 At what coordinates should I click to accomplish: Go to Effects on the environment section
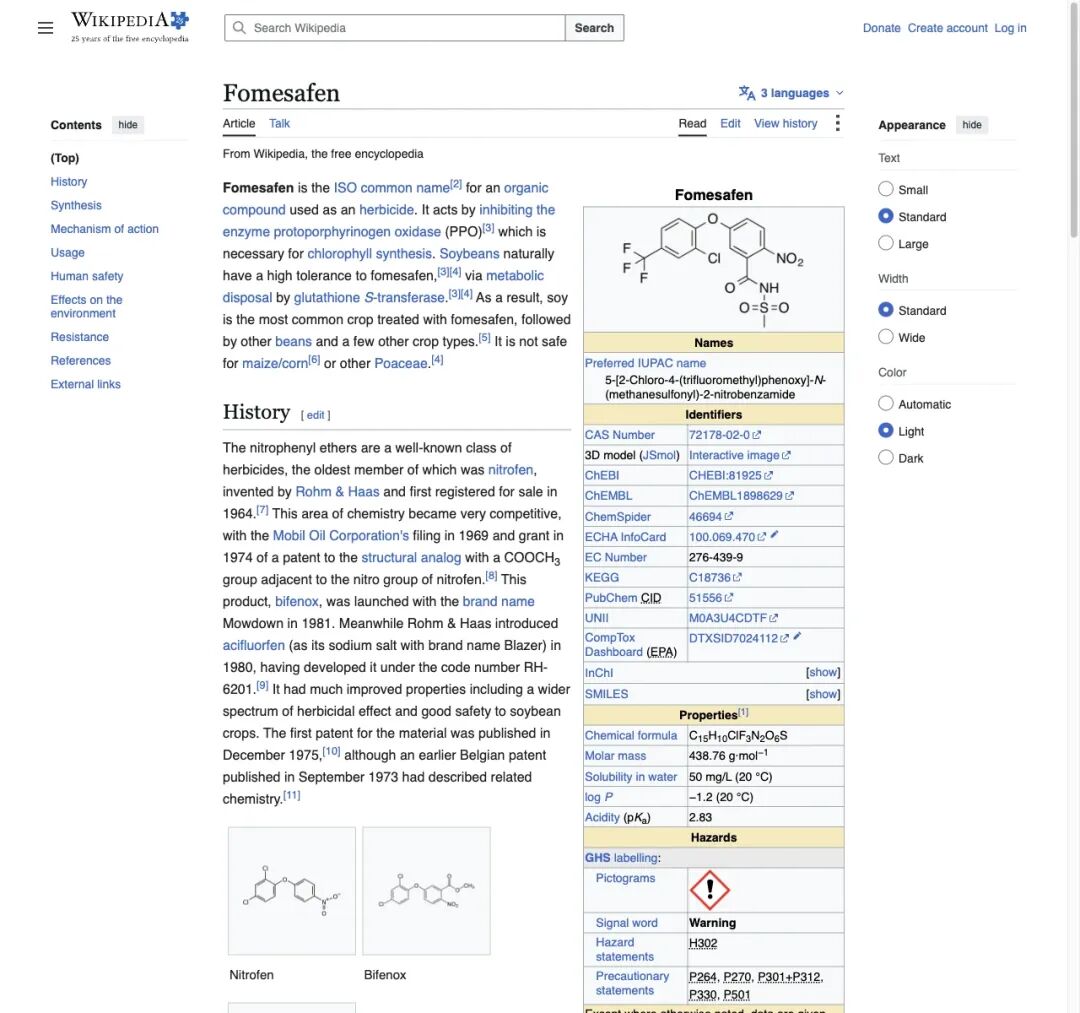[86, 306]
